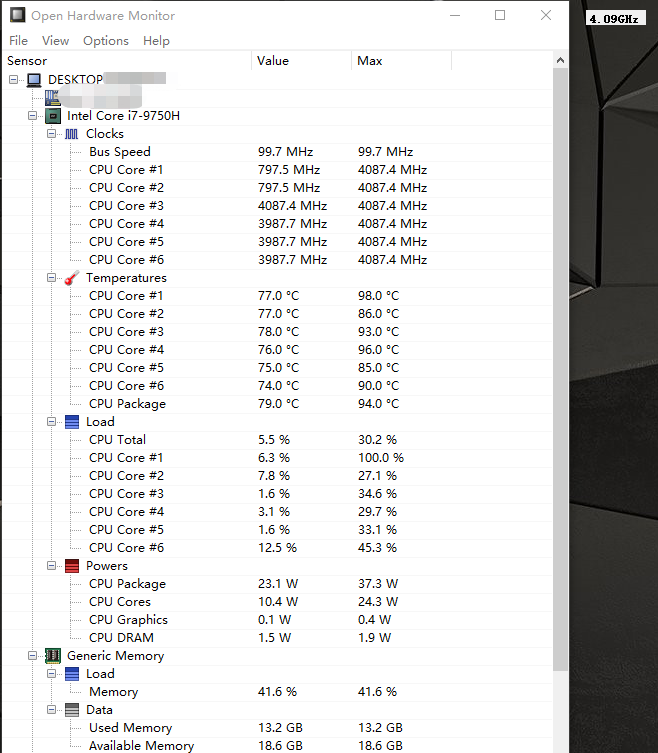Collapse the Clocks group
Screen dimensions: 658x753
click(51, 134)
